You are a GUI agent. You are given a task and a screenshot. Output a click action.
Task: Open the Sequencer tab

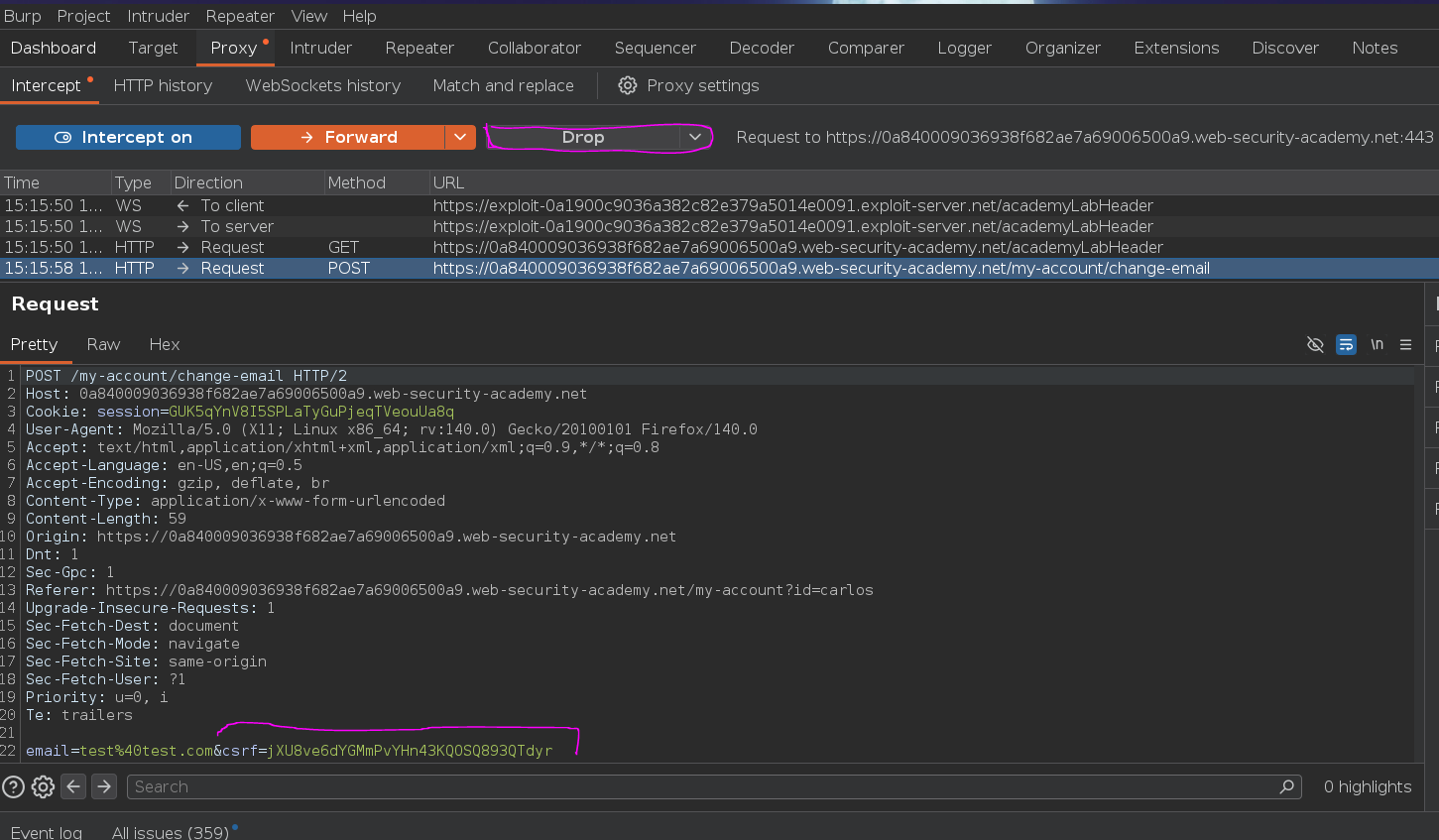pos(656,48)
